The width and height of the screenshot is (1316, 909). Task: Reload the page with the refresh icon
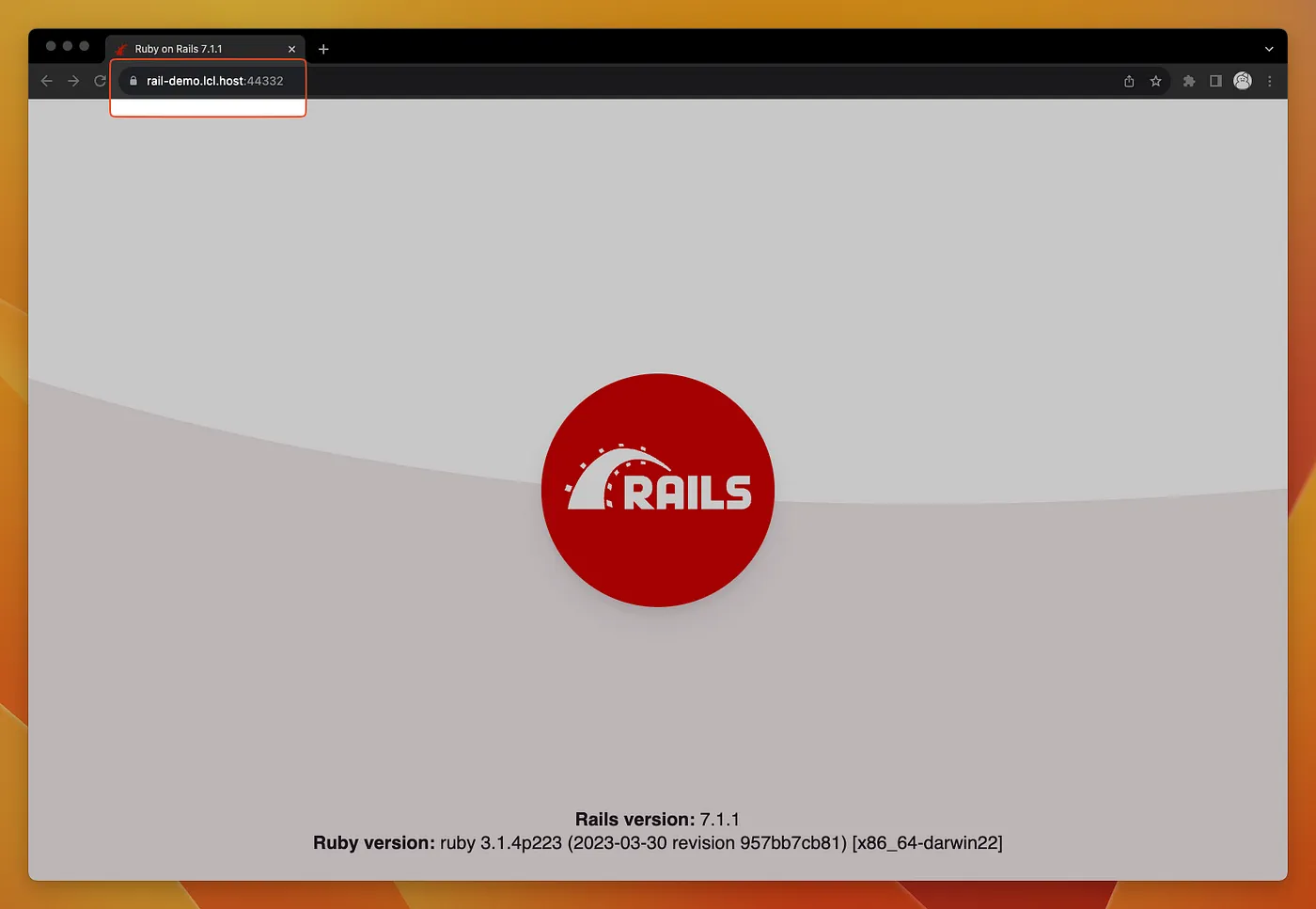pos(100,81)
